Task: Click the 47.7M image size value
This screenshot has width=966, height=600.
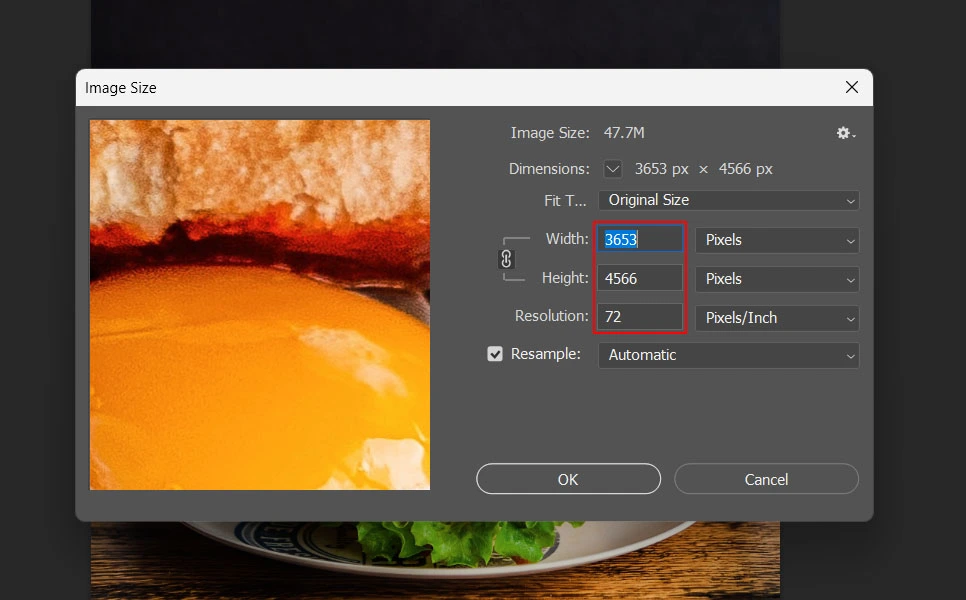Action: click(x=623, y=133)
